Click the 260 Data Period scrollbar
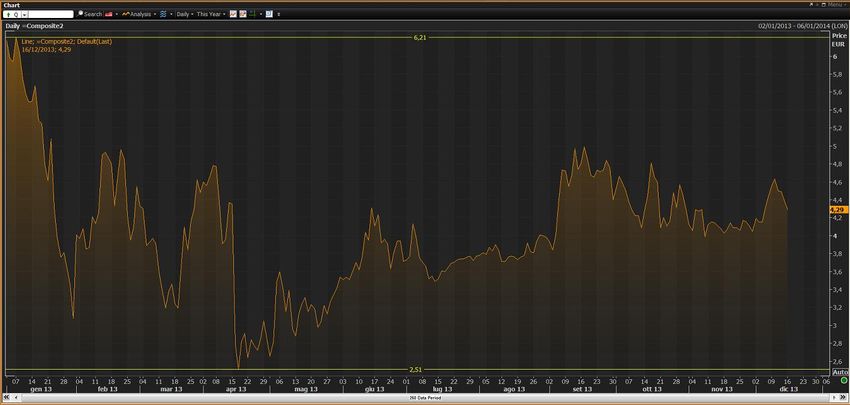 424,397
